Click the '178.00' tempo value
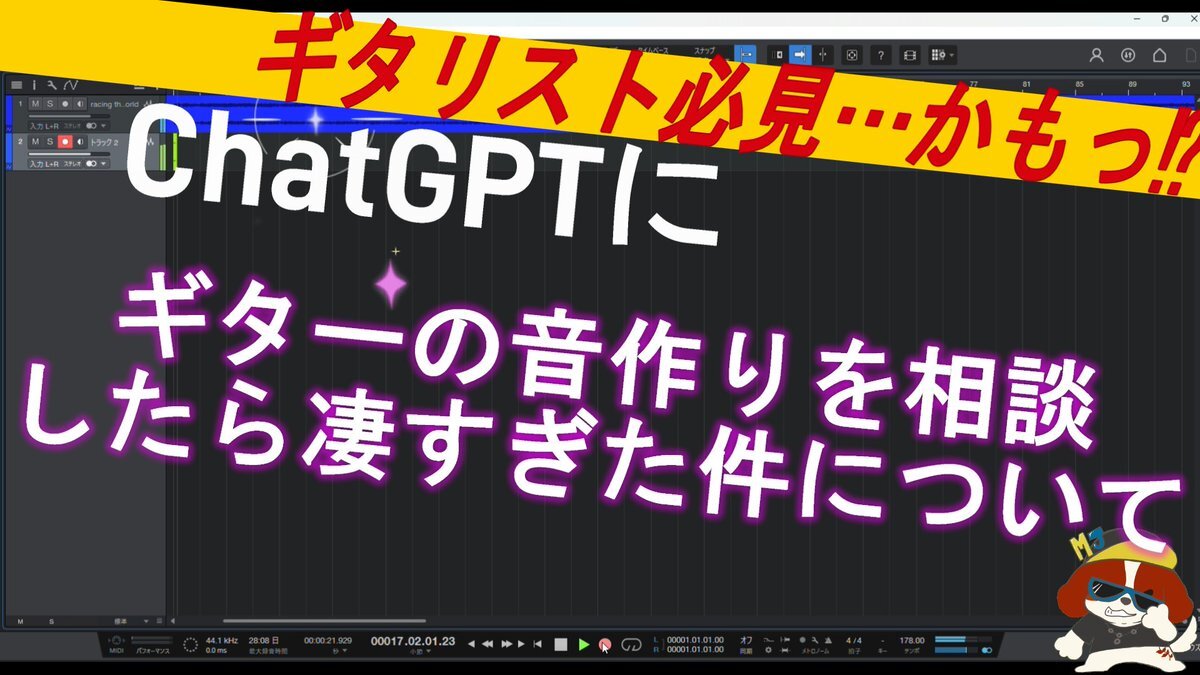 (912, 640)
